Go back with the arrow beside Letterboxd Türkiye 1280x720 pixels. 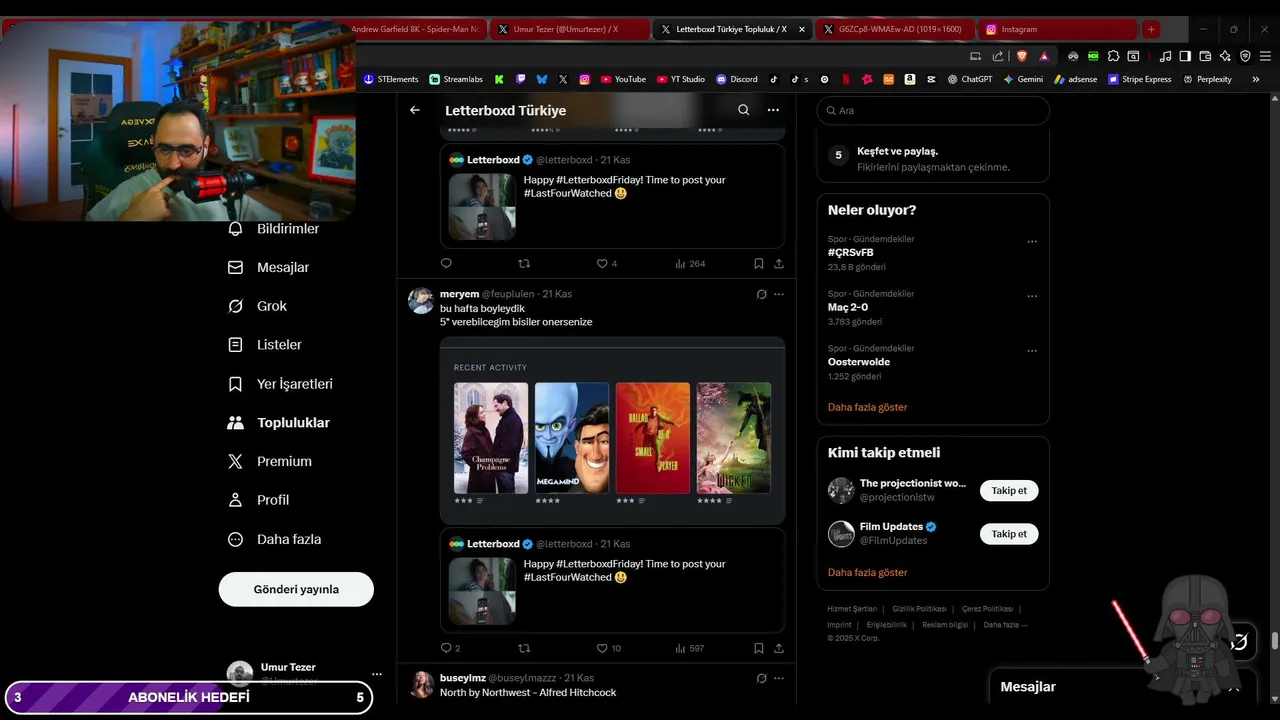pyautogui.click(x=415, y=110)
